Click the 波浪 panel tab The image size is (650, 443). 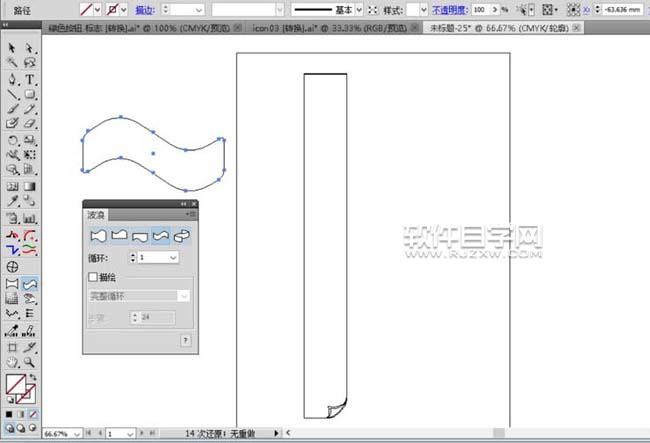point(96,215)
